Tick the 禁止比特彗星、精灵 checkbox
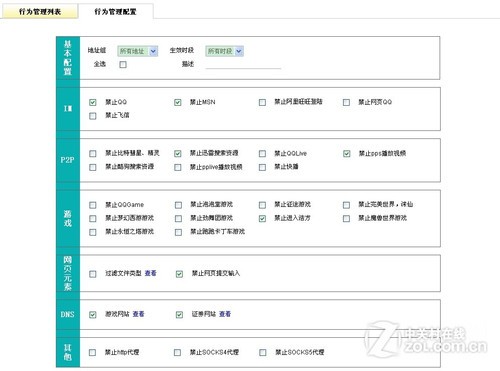This screenshot has height=371, width=500. 93,153
